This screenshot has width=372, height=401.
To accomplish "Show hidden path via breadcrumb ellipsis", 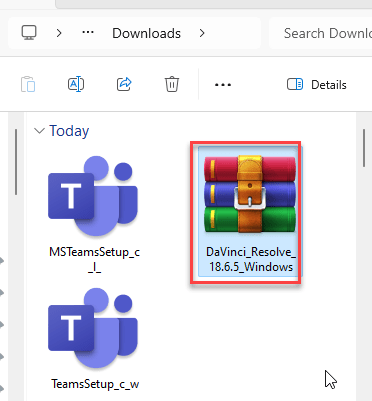I will pos(88,33).
